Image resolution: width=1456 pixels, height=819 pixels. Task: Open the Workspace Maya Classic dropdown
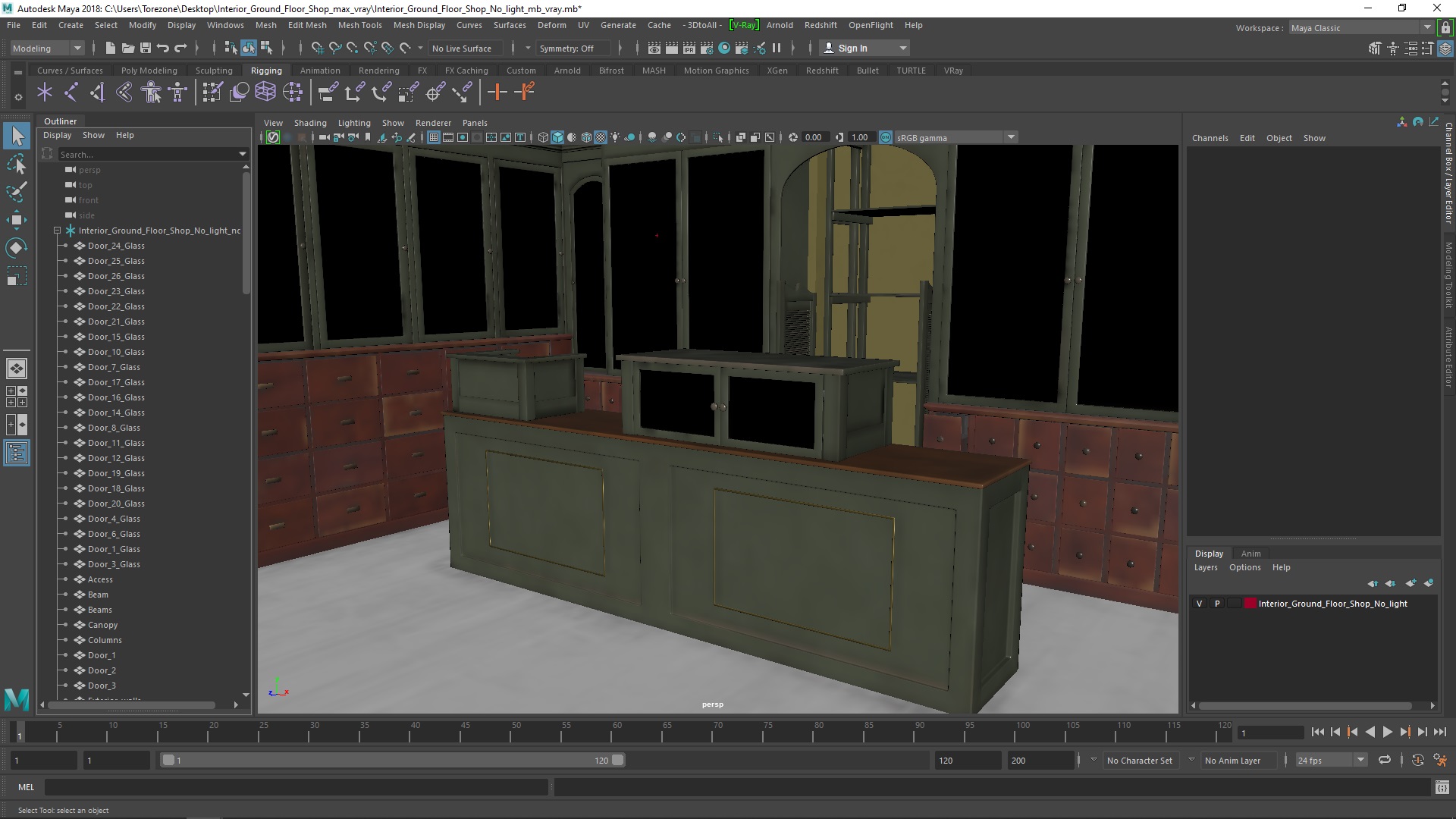click(1360, 28)
